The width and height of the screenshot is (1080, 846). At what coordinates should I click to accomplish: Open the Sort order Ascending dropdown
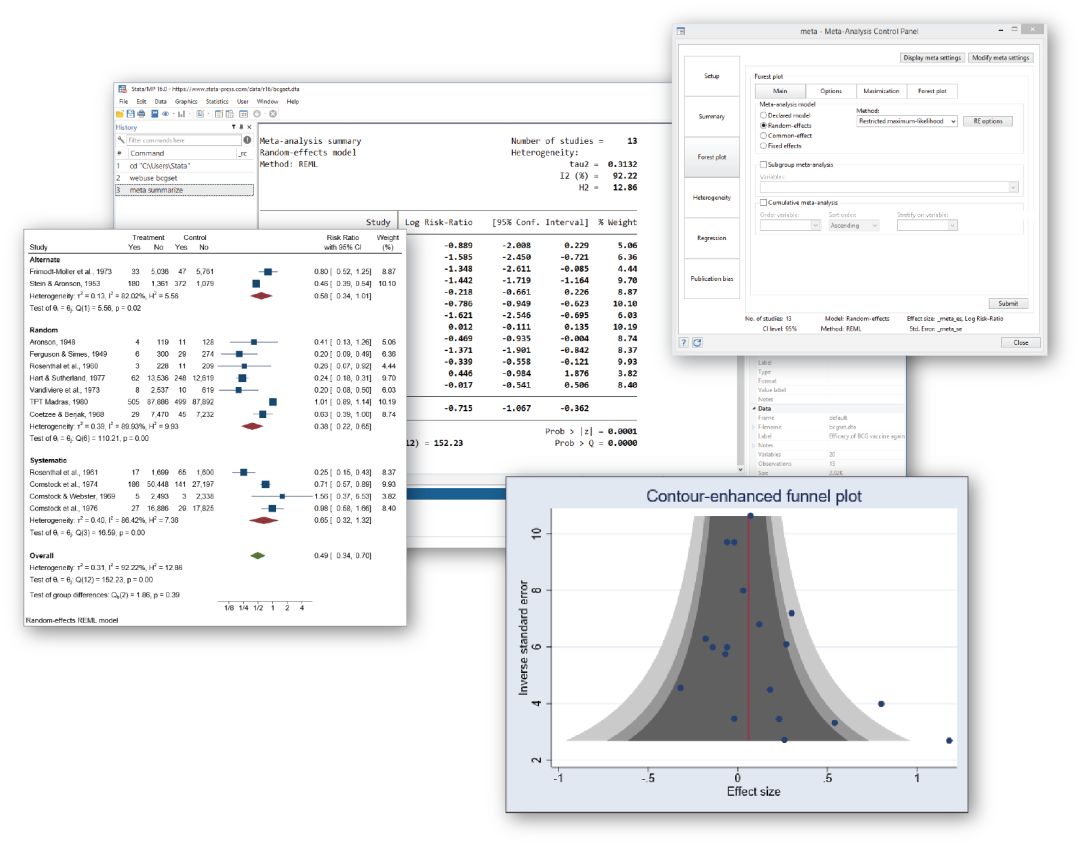click(x=854, y=225)
